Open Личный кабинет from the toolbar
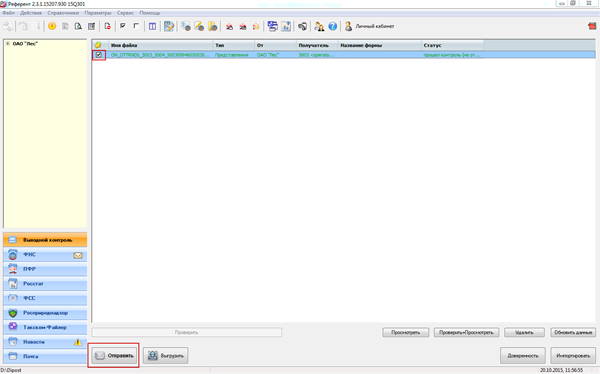The width and height of the screenshot is (600, 374). (x=369, y=26)
